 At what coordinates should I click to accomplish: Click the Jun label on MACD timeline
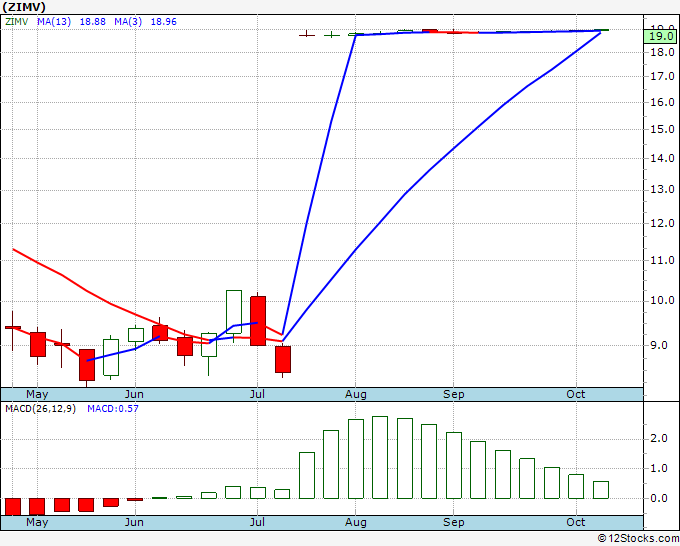click(134, 522)
